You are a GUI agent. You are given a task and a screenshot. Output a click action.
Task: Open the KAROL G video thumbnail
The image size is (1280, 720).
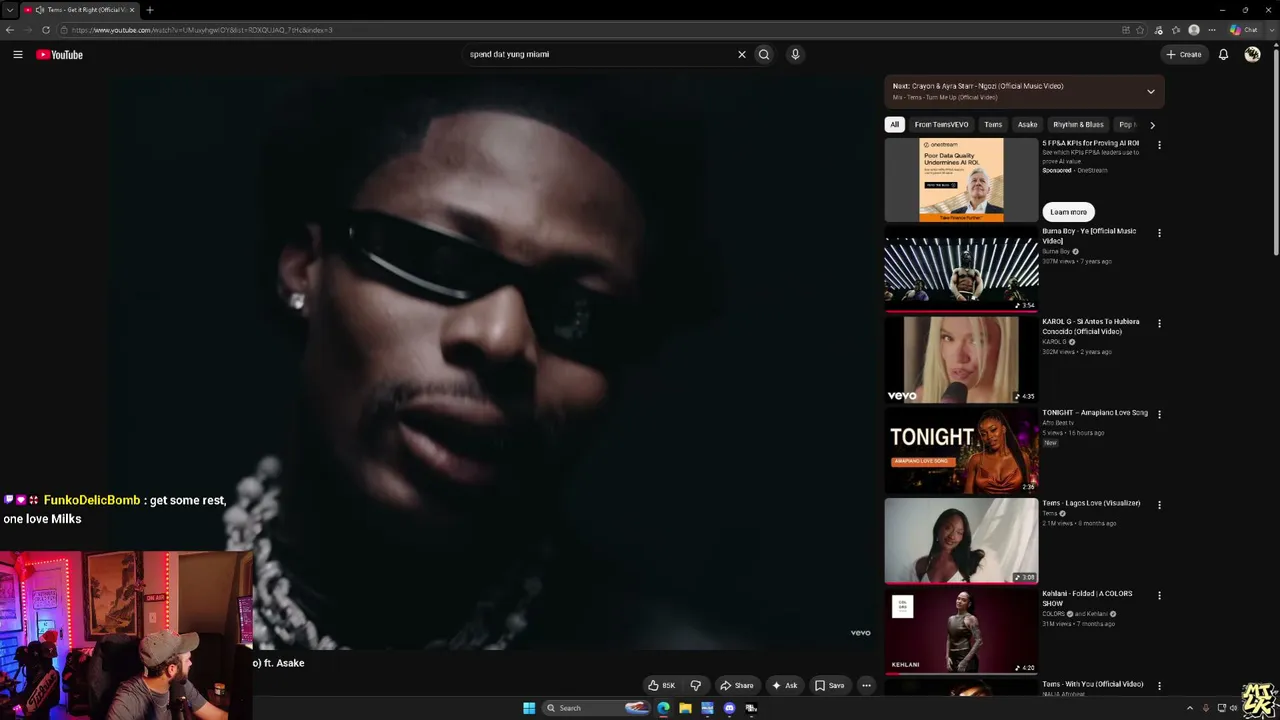tap(961, 360)
